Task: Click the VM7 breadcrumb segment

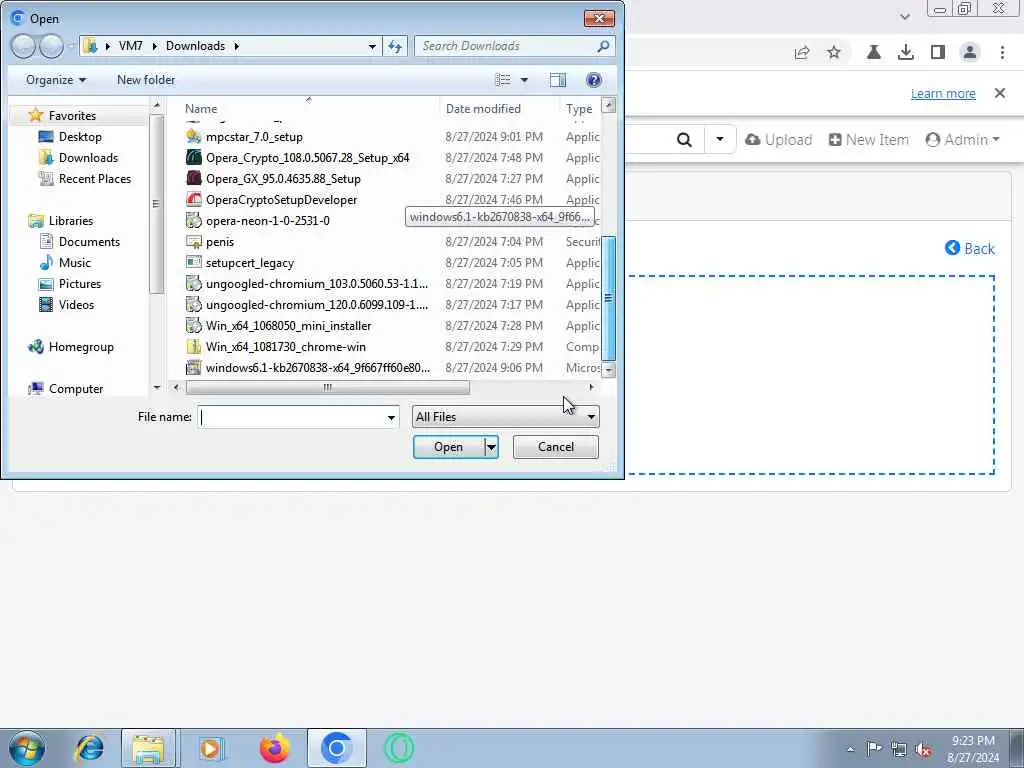Action: coord(131,46)
